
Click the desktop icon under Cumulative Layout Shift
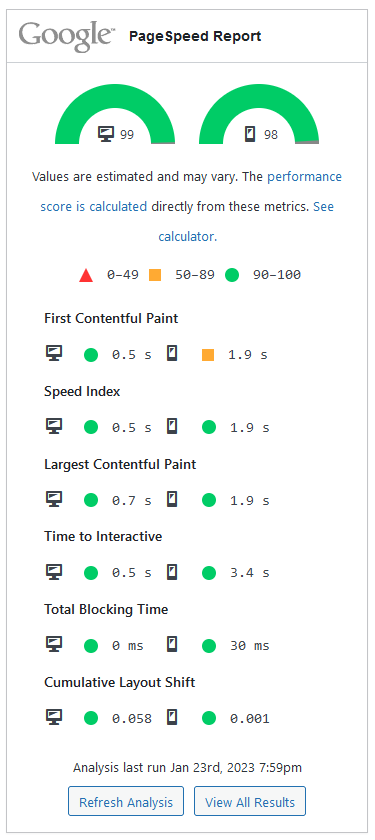coord(54,718)
